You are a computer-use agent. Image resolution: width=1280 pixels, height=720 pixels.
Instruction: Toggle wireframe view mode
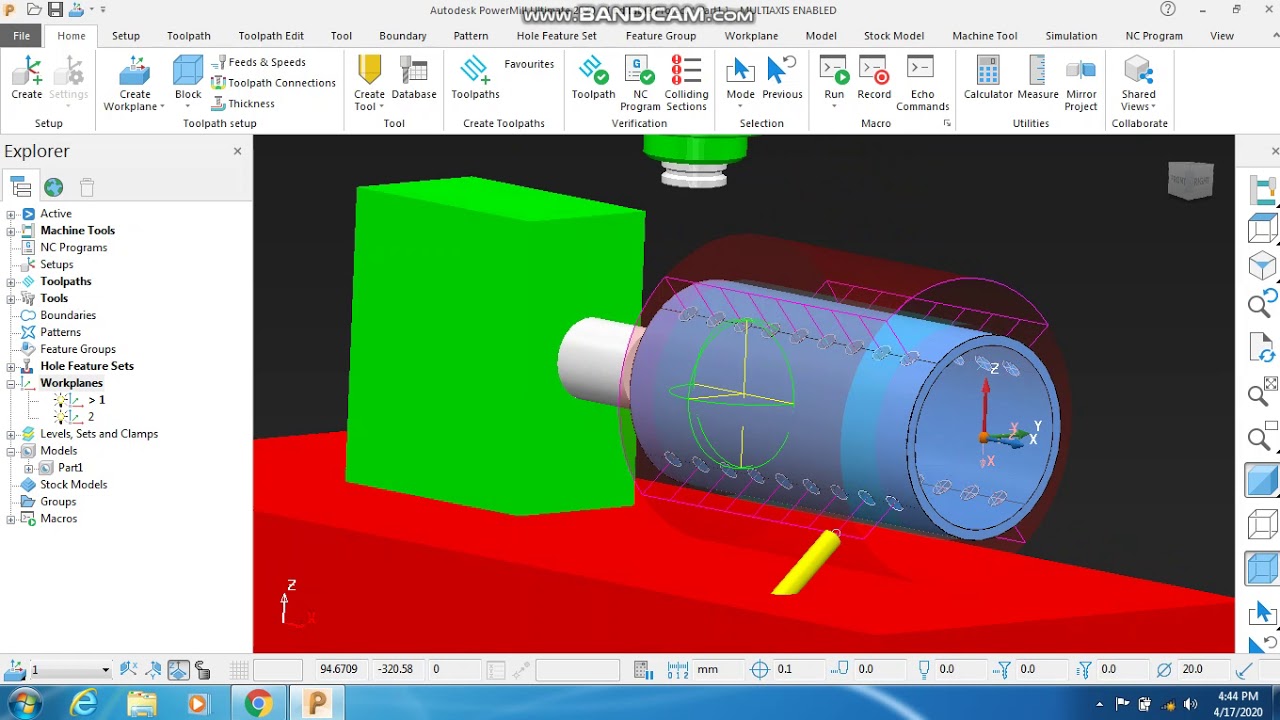(x=1263, y=524)
